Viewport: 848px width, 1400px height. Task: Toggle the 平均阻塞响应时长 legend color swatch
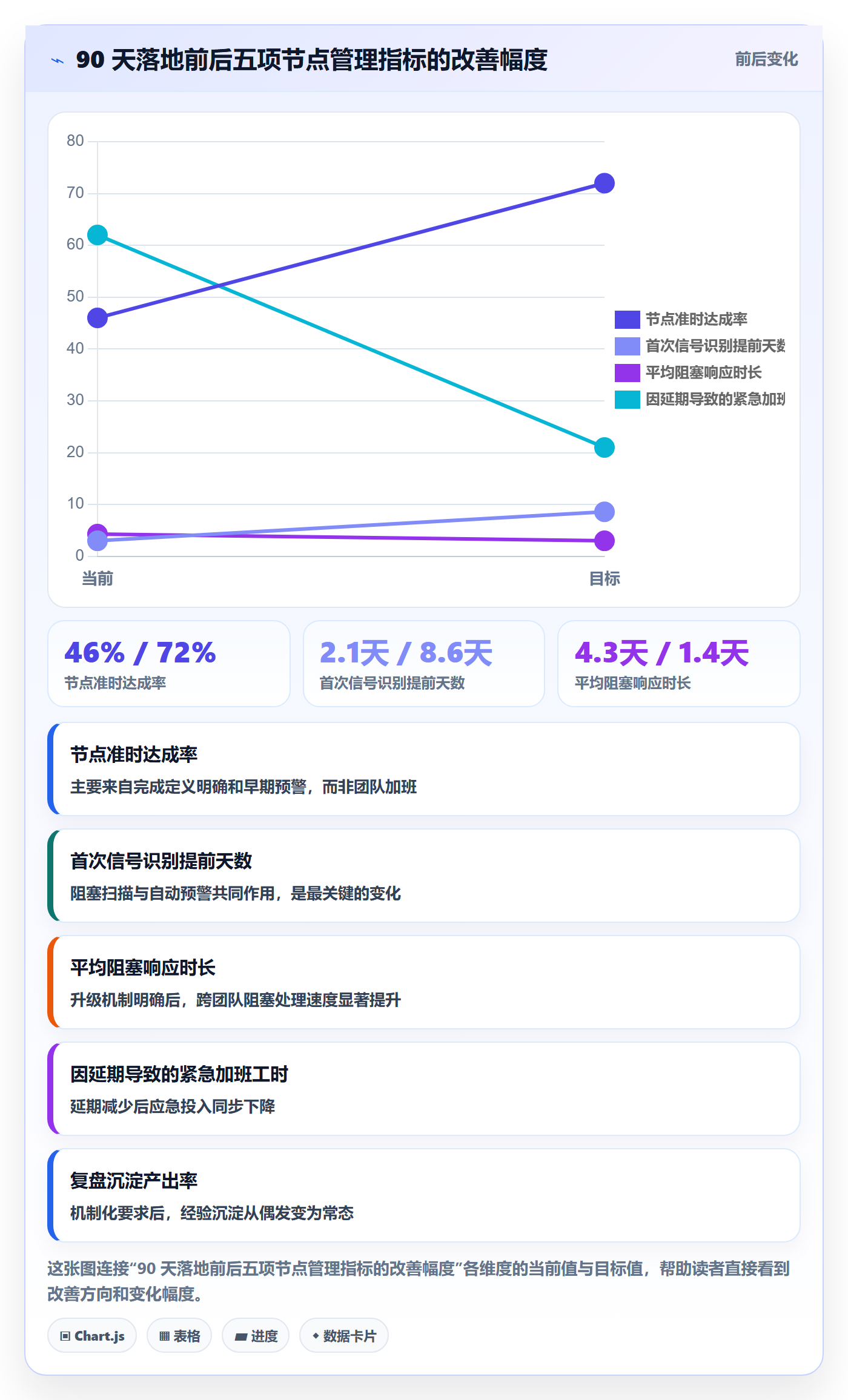tap(627, 372)
